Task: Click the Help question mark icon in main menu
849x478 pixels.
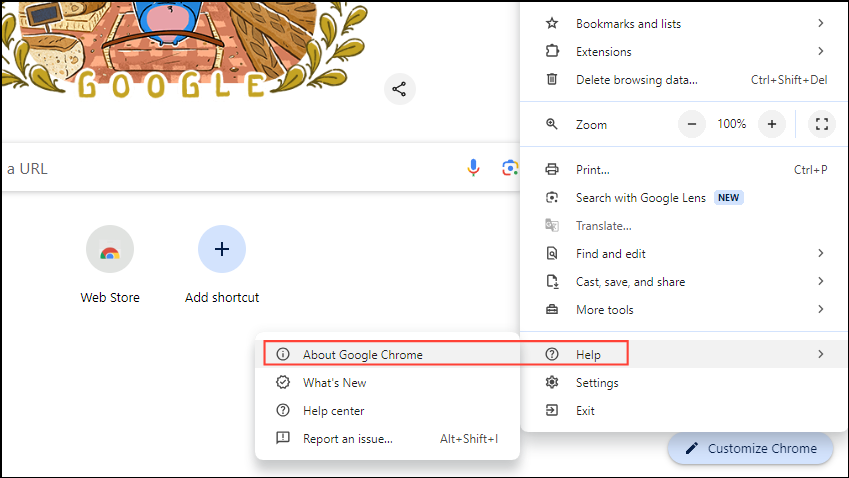Action: click(x=552, y=355)
